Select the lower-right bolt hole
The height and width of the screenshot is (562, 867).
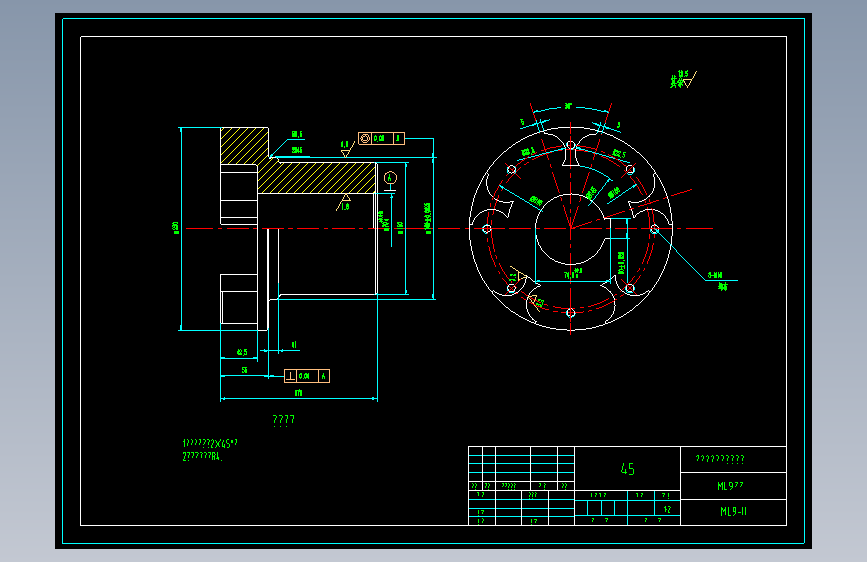point(630,288)
